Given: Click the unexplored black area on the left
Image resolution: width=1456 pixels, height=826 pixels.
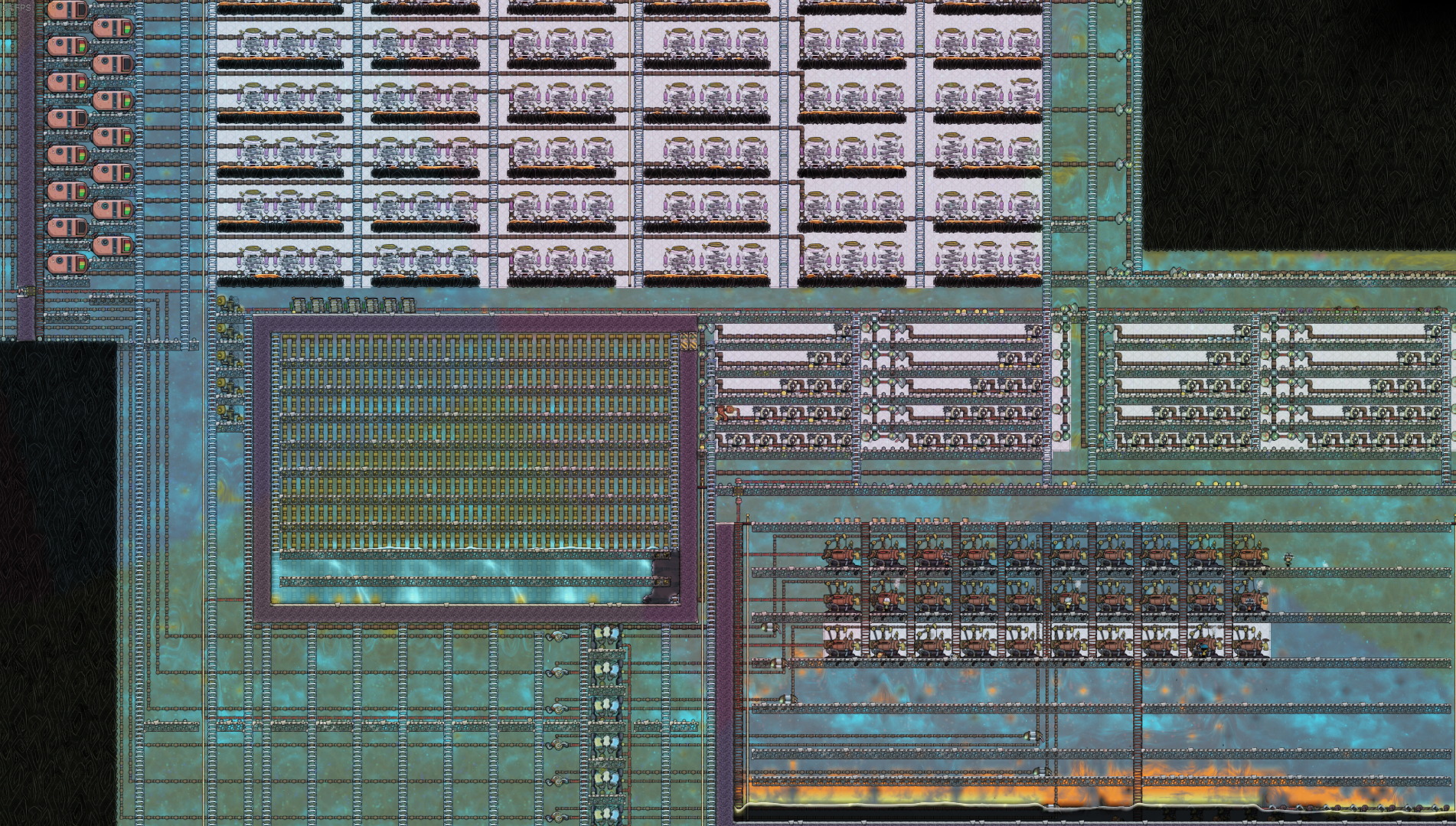Looking at the screenshot, I should [57, 574].
